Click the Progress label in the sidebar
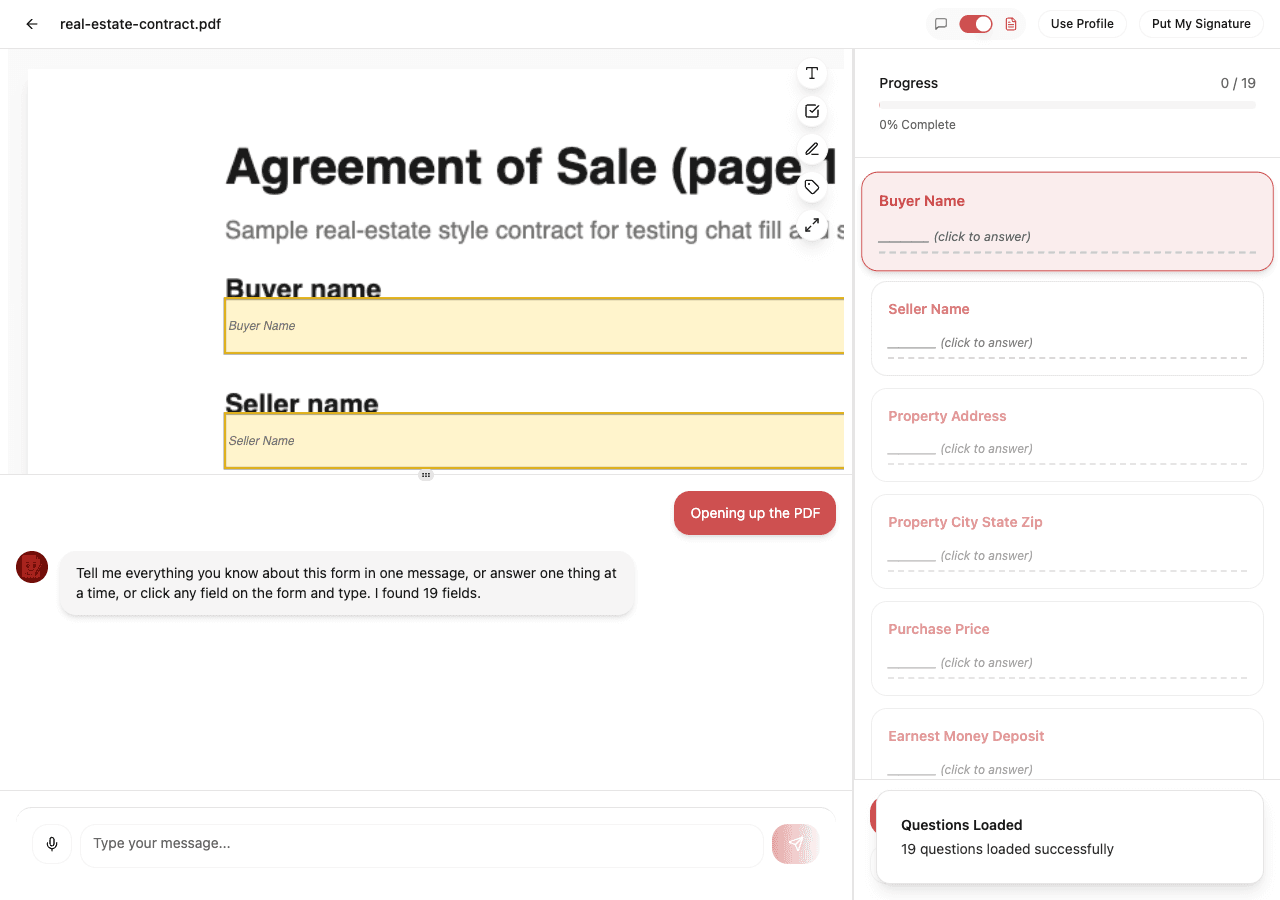 click(908, 83)
